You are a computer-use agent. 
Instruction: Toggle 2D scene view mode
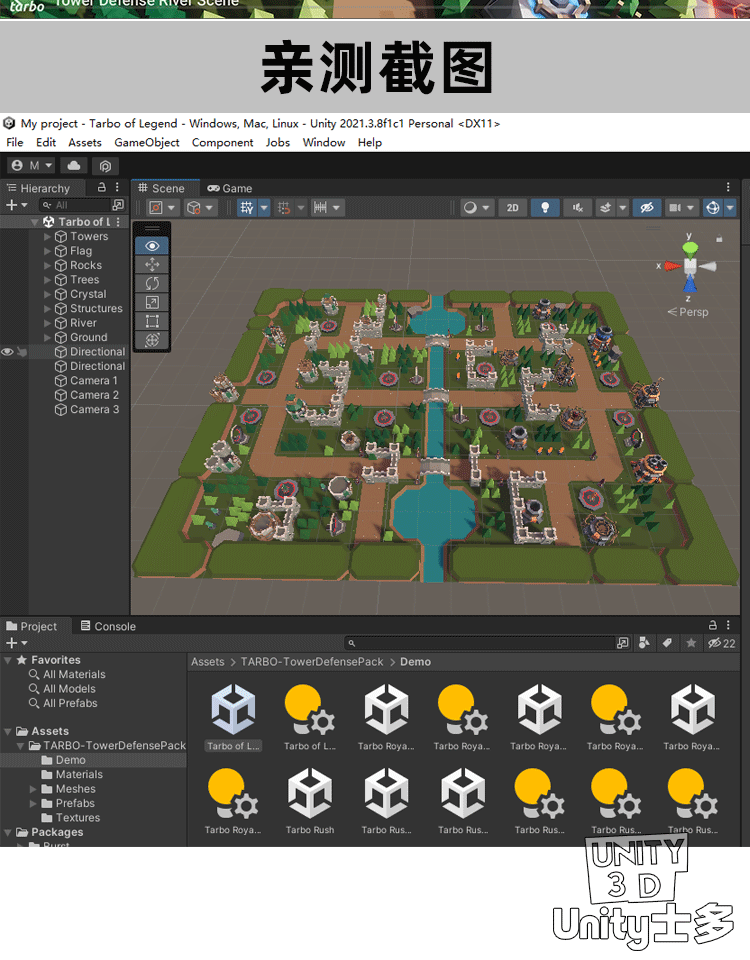(512, 208)
